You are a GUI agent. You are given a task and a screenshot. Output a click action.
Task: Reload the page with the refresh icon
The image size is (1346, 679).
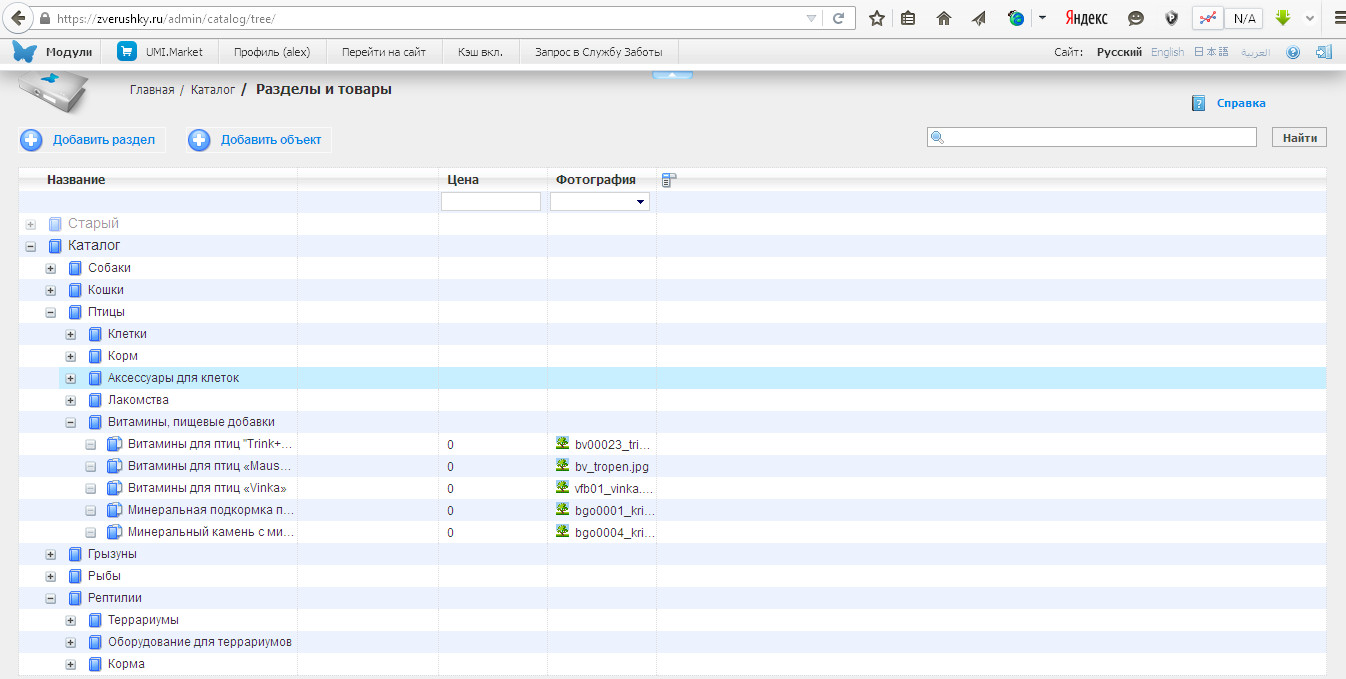coord(837,18)
